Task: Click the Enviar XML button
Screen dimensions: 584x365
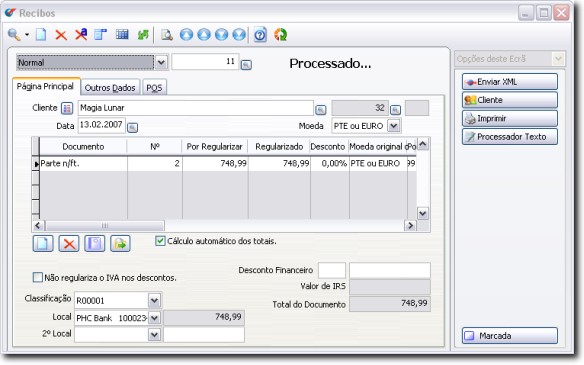Action: click(510, 82)
